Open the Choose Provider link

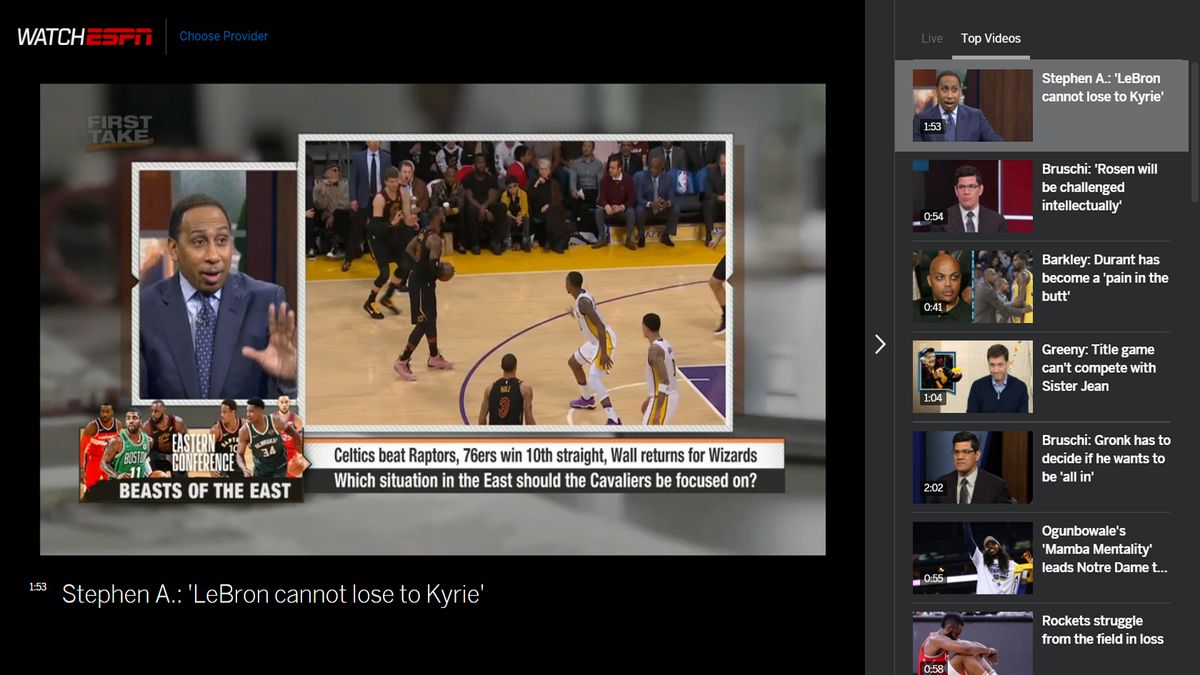click(224, 36)
